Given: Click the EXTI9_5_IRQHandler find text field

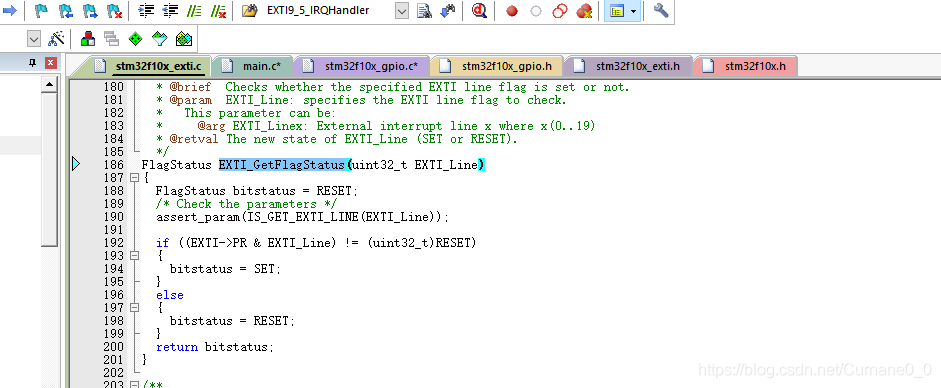Looking at the screenshot, I should click(329, 10).
